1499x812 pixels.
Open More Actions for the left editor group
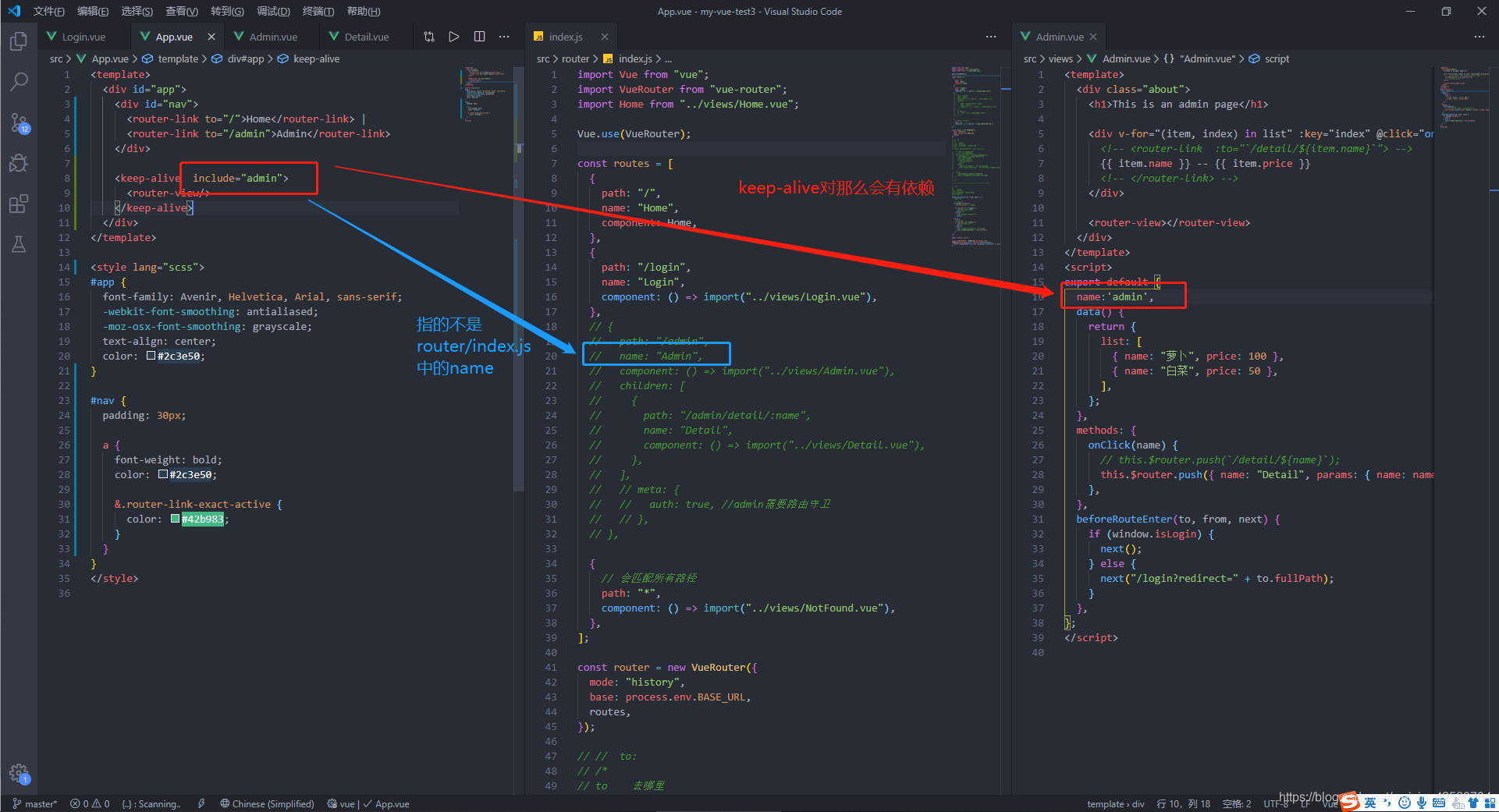(x=504, y=37)
